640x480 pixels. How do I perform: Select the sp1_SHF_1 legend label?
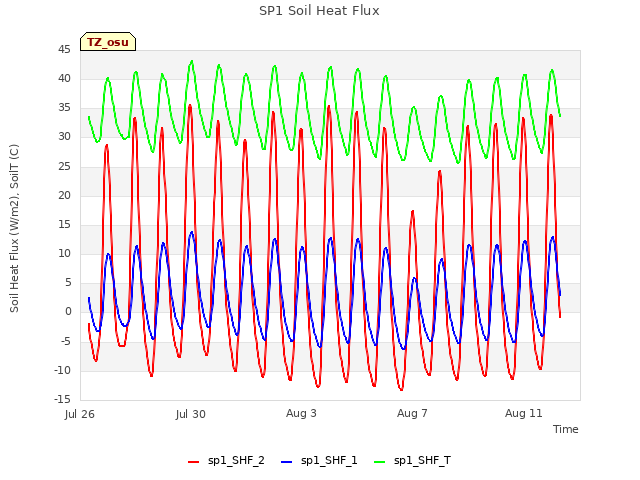[329, 460]
